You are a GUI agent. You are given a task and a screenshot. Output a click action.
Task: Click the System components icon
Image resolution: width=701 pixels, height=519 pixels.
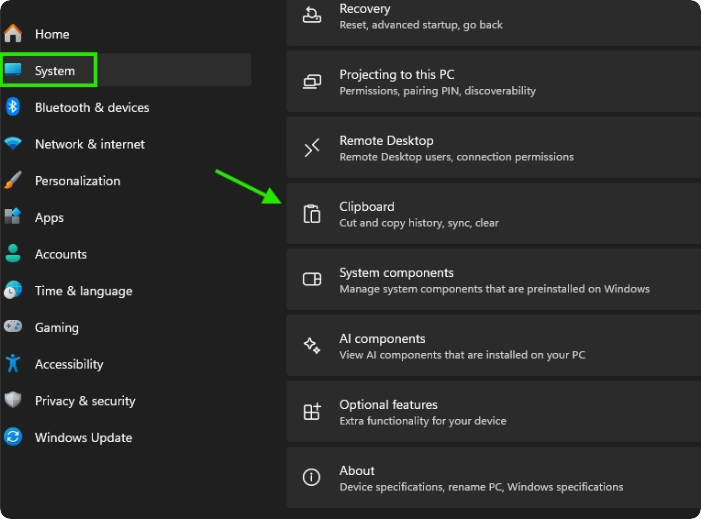point(312,279)
